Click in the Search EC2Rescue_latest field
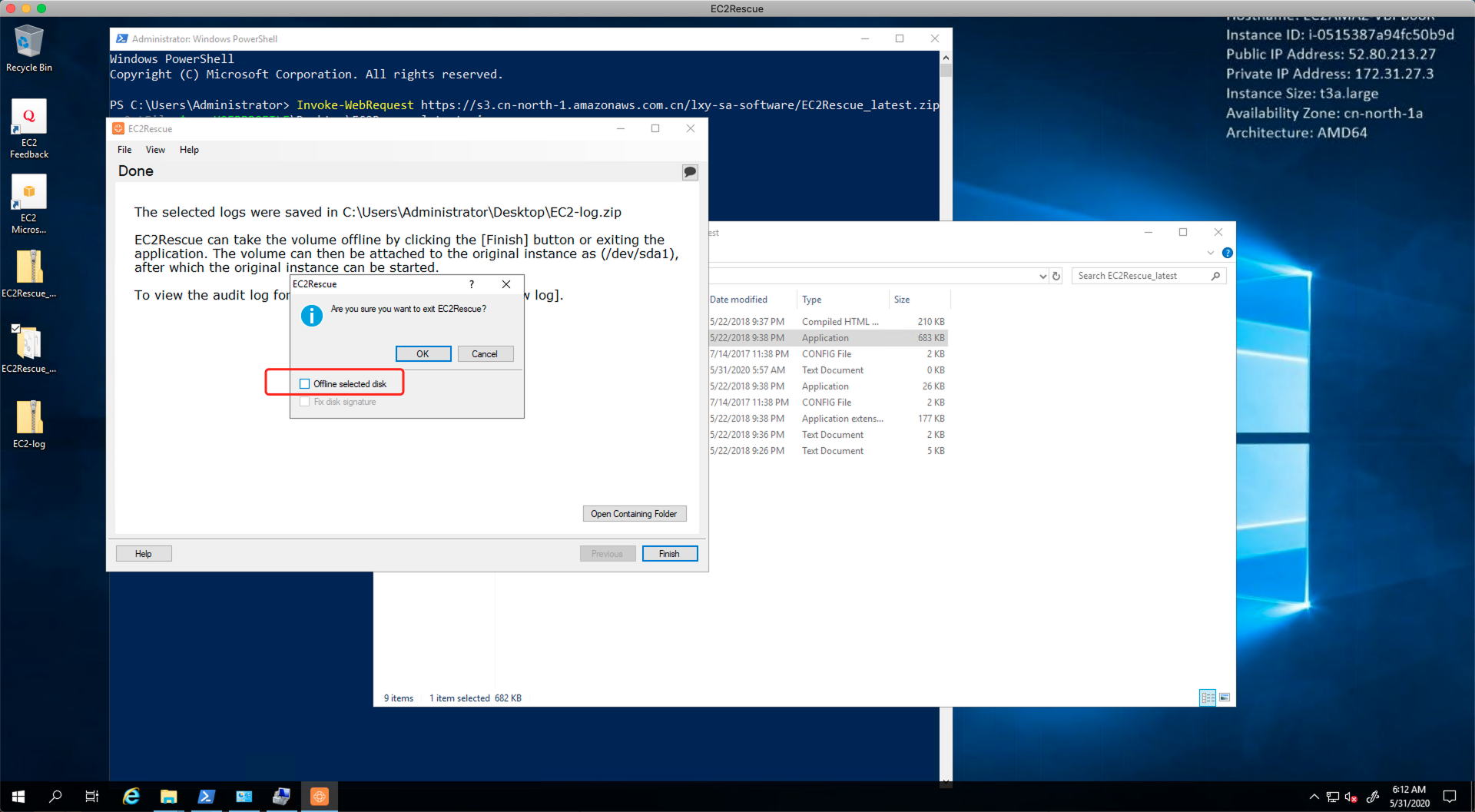The width and height of the screenshot is (1475, 812). [1140, 276]
